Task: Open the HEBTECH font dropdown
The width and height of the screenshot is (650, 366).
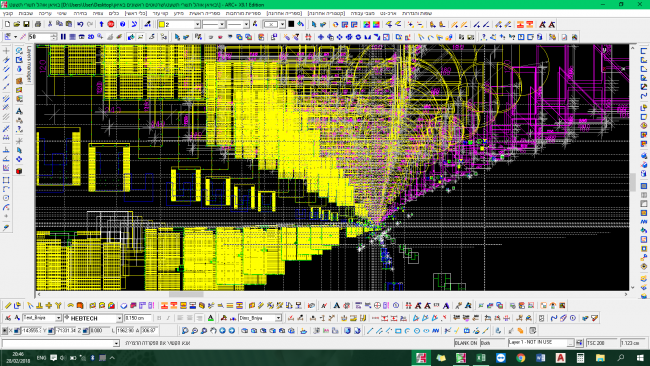Action: coord(119,318)
